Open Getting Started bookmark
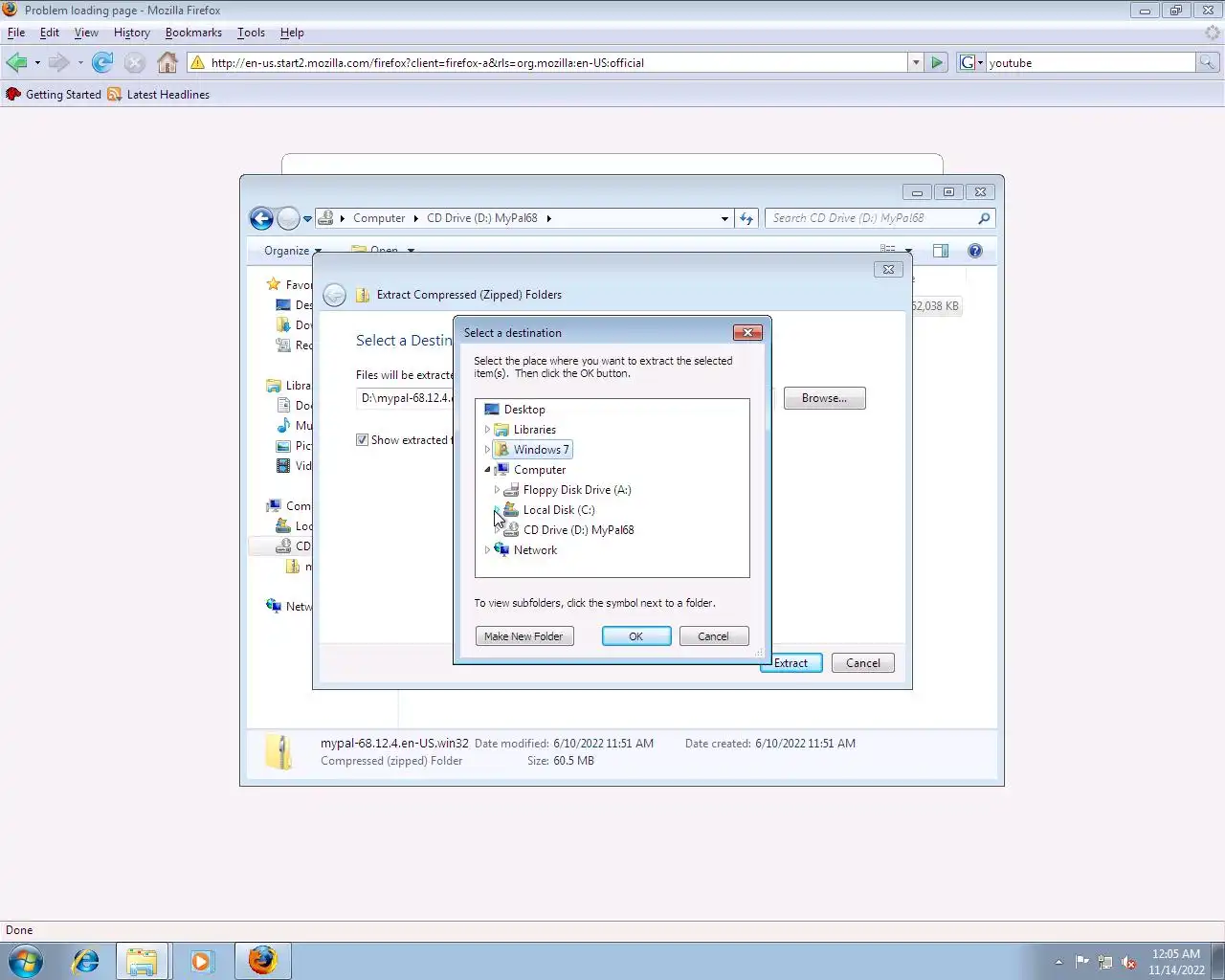Screen dimensions: 1225x980 pyautogui.click(x=54, y=95)
